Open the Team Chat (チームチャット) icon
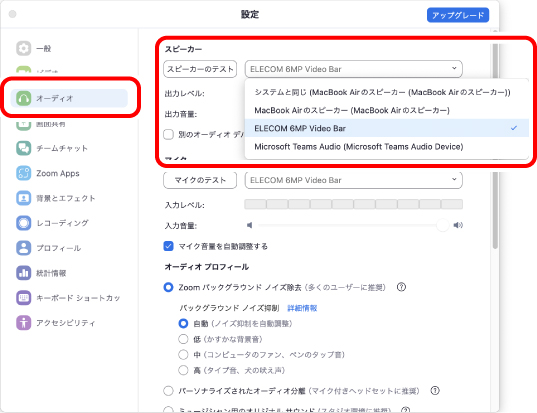 pos(23,148)
